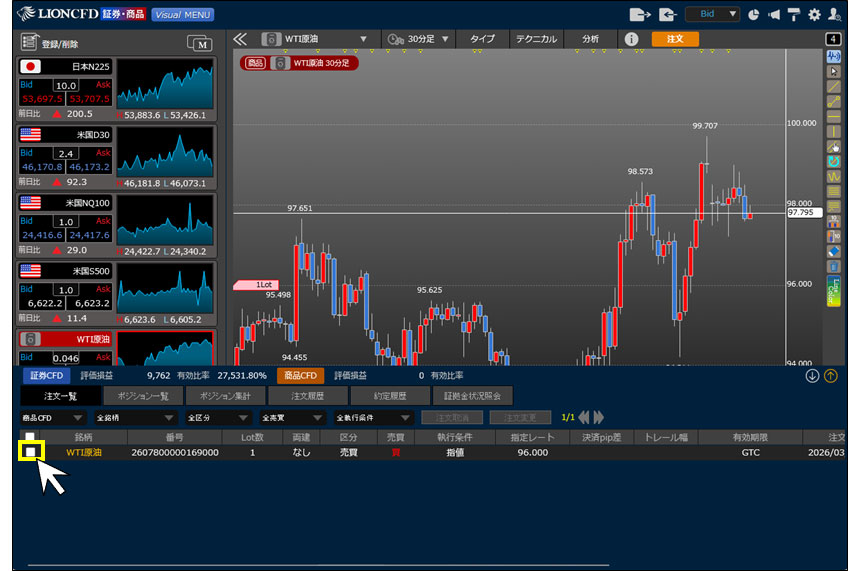Click the circled down-arrow icon above order list

[x=812, y=376]
